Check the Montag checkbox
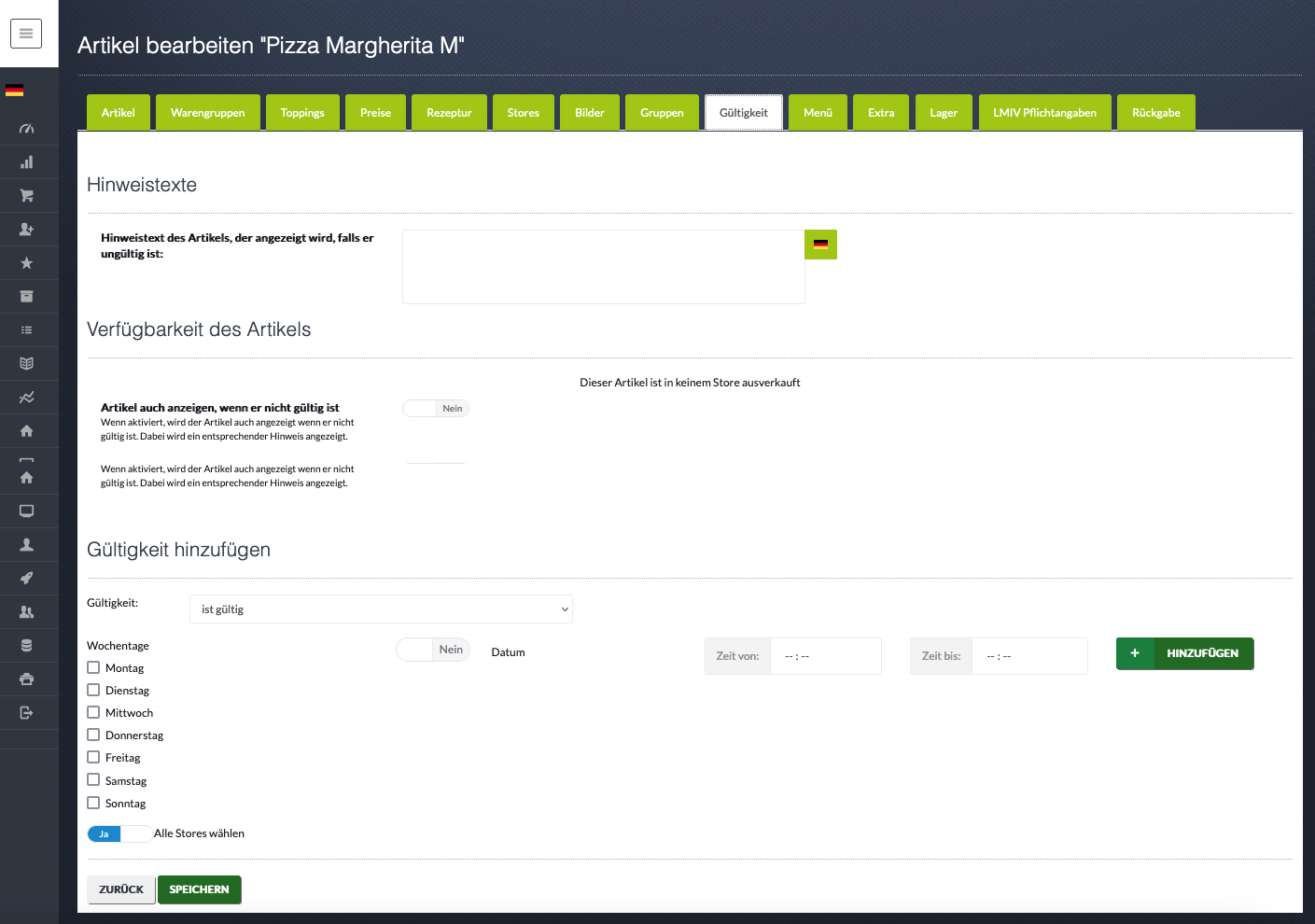 pyautogui.click(x=93, y=667)
